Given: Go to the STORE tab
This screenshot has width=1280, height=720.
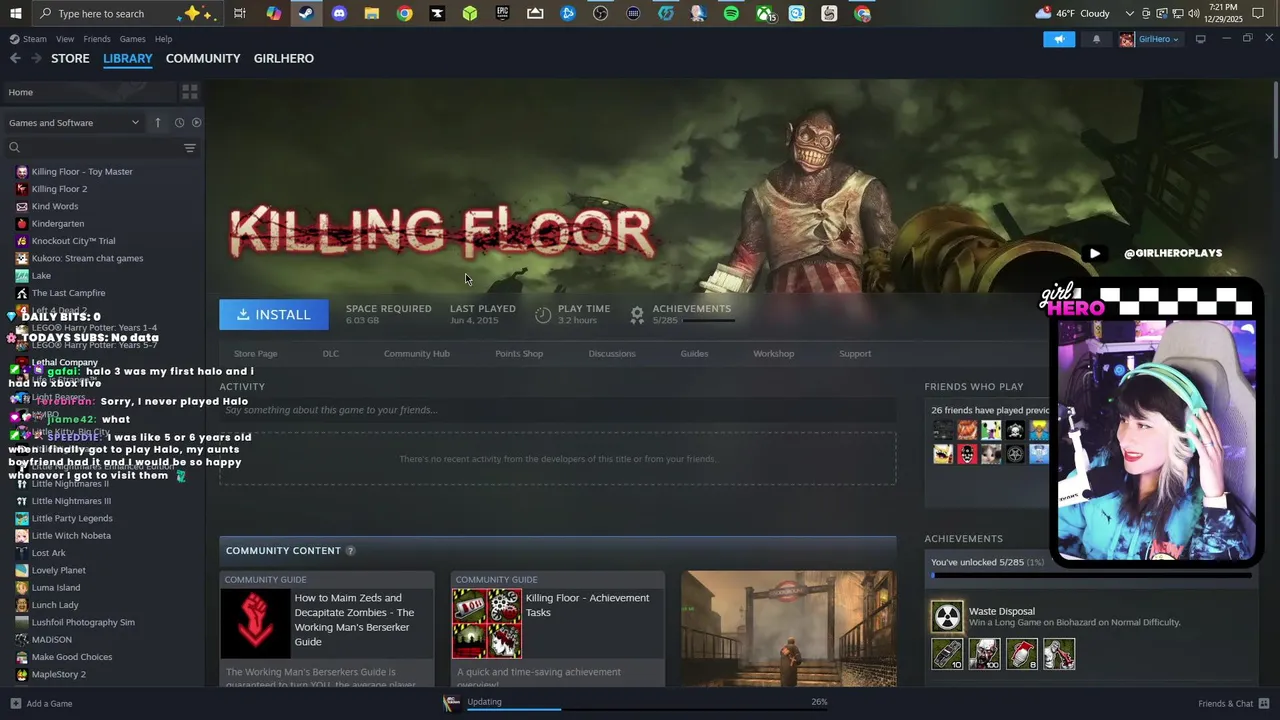Looking at the screenshot, I should [70, 58].
